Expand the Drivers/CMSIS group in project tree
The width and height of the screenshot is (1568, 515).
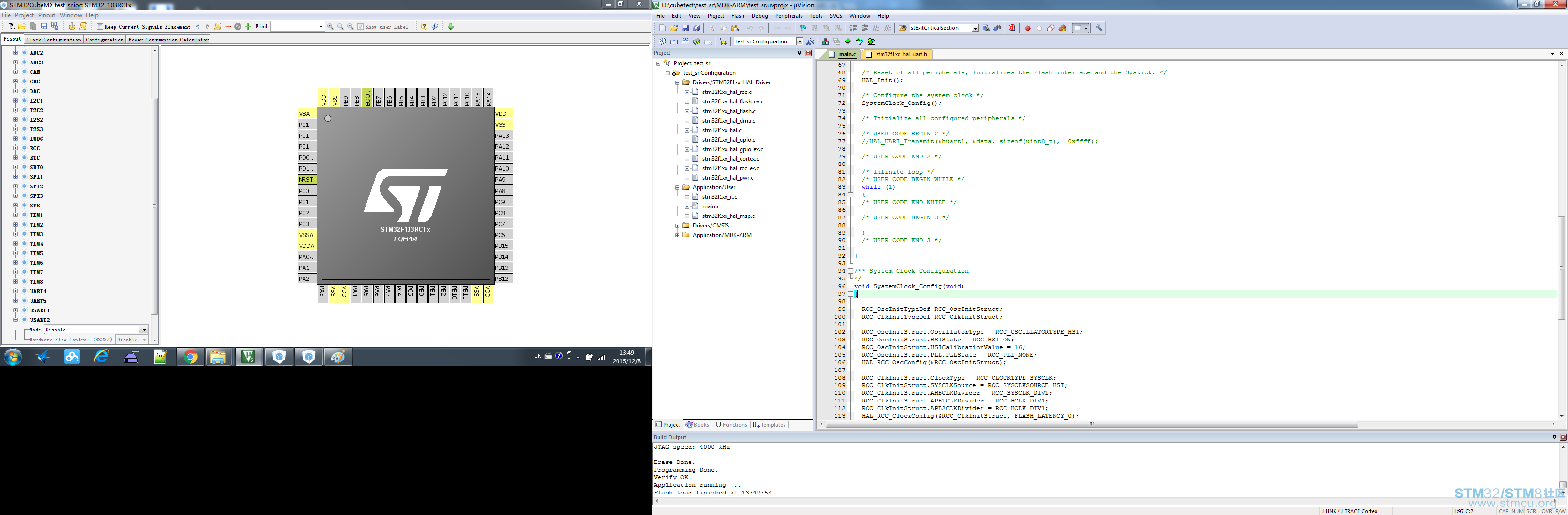(x=677, y=226)
